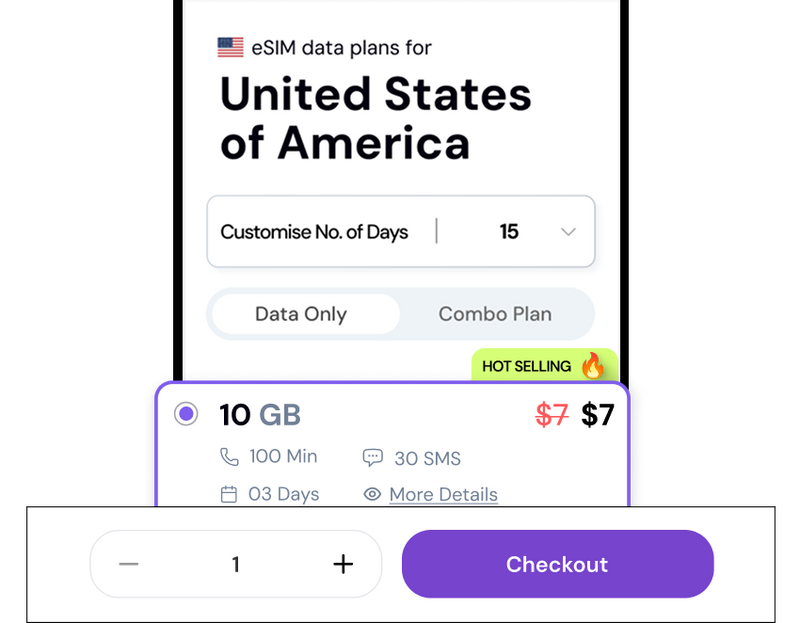Open the Customise No. of Days selector
This screenshot has height=623, width=800.
tap(314, 232)
